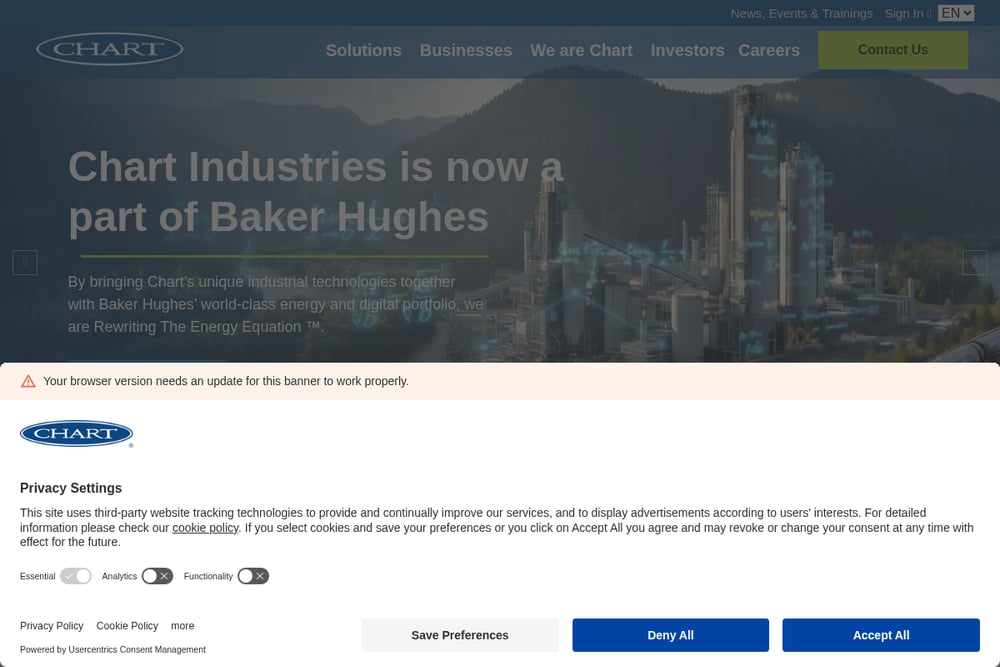The image size is (1000, 667).
Task: Open the Solutions menu
Action: tap(364, 50)
